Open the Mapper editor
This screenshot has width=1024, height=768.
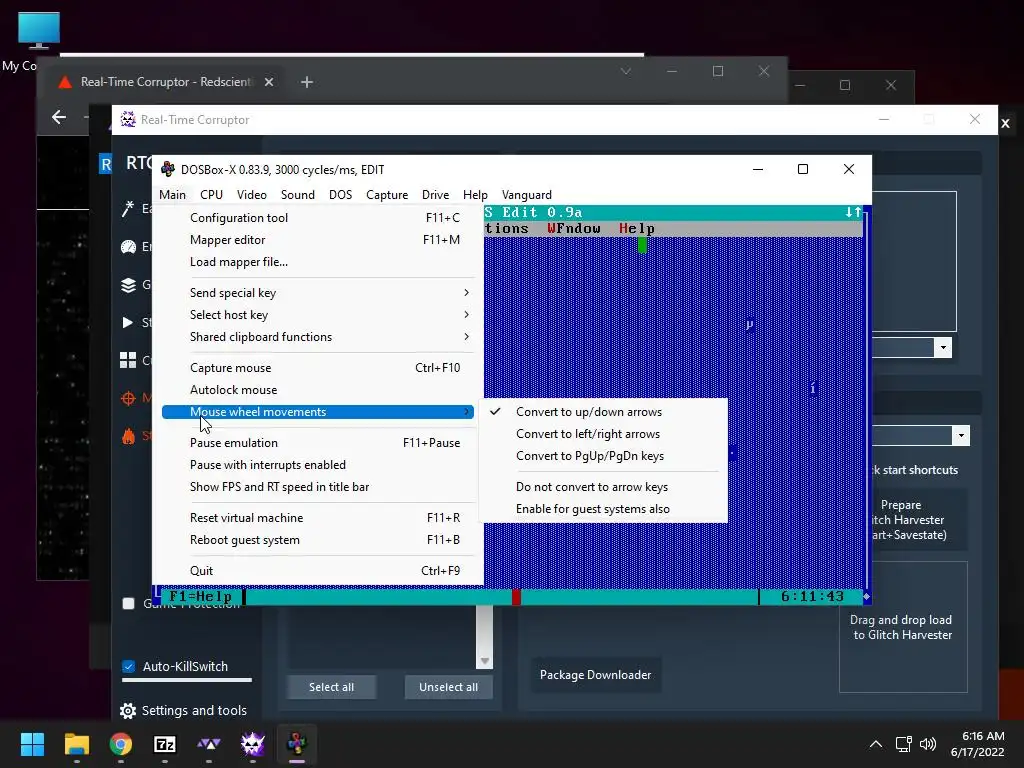click(318, 240)
